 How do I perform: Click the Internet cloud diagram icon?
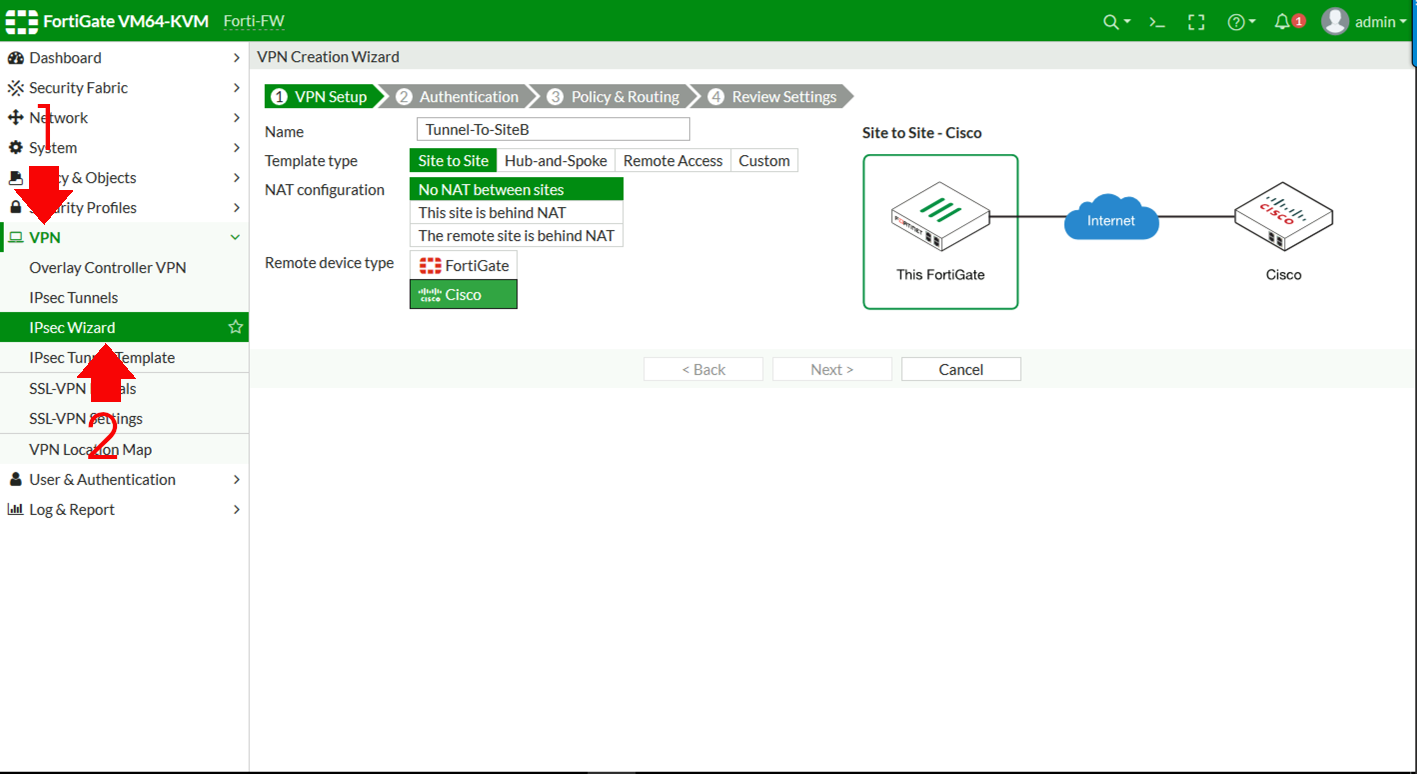1111,219
